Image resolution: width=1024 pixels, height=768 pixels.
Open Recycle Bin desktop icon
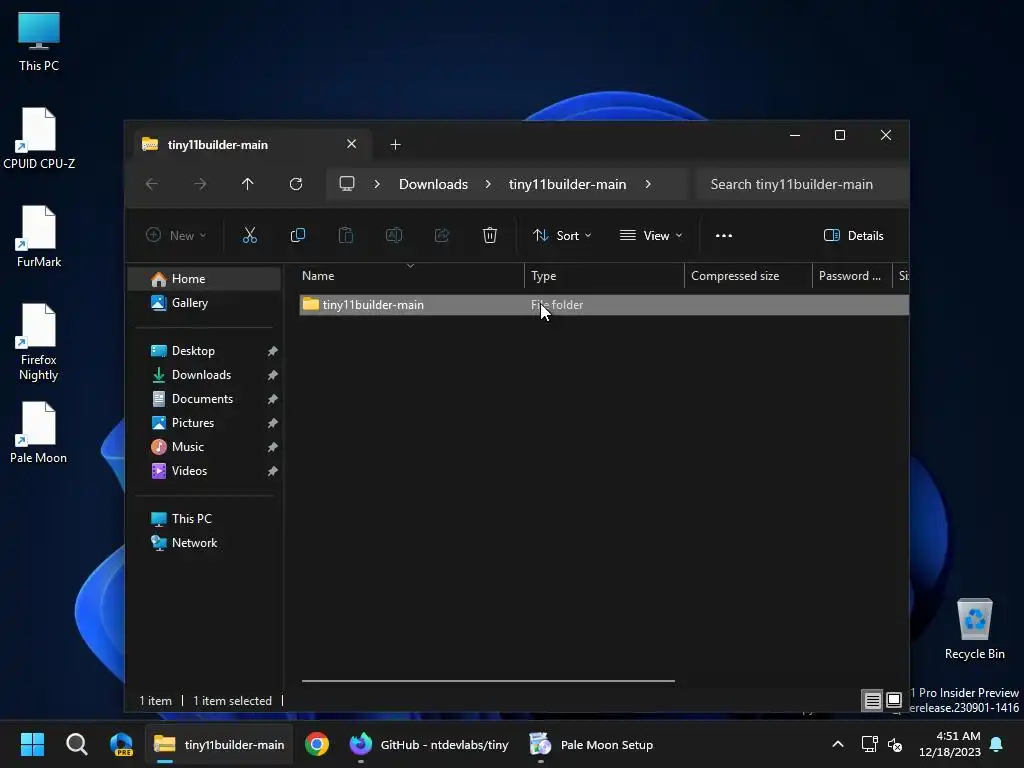point(974,630)
